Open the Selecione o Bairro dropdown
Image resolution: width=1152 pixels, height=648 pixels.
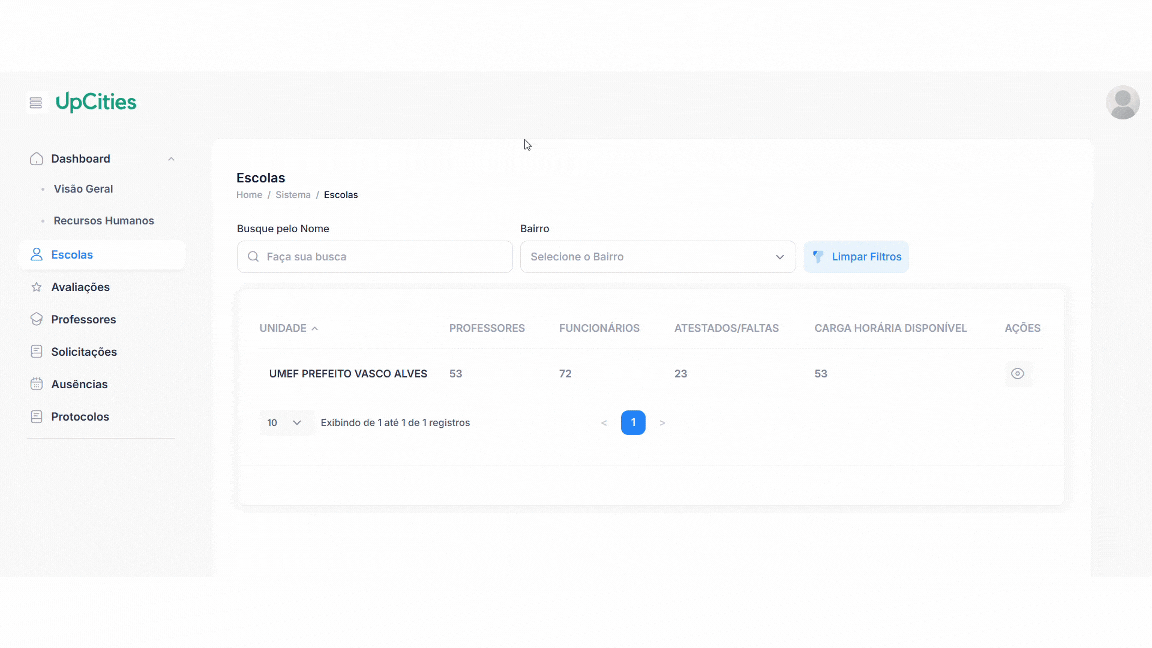click(658, 256)
